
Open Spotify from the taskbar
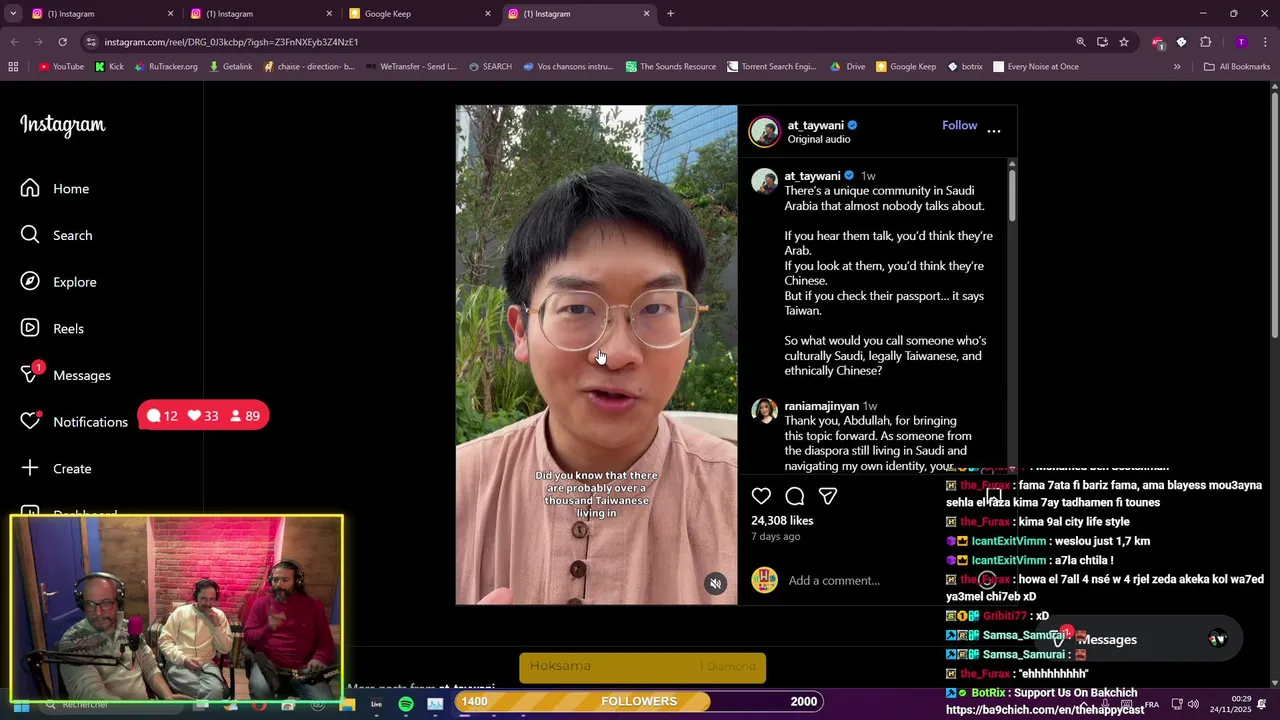tap(406, 704)
